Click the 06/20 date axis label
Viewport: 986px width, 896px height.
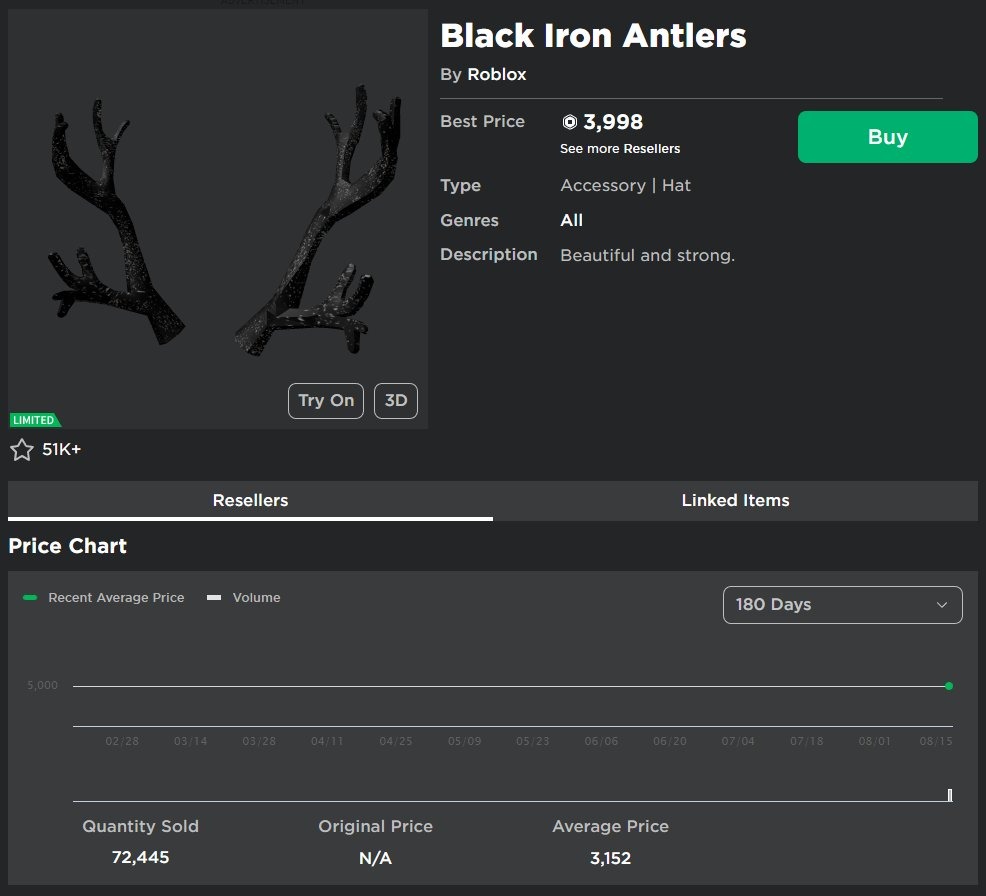pos(670,741)
